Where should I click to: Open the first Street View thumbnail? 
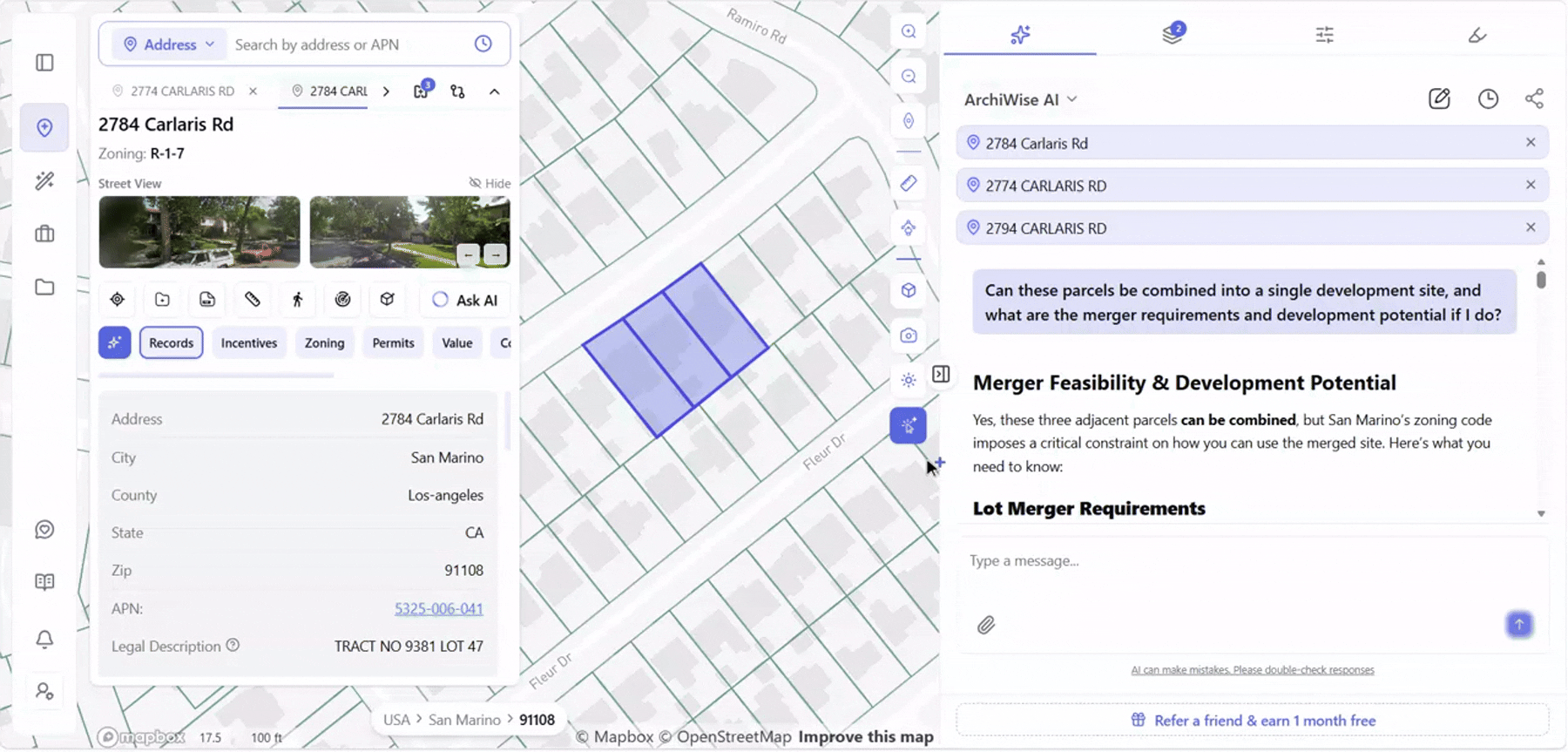(199, 232)
